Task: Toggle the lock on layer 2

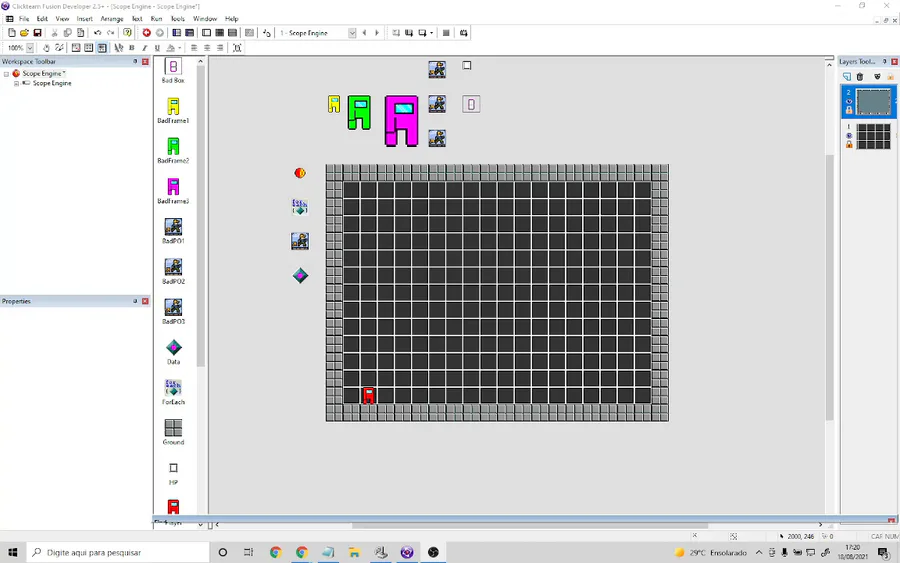Action: click(849, 110)
